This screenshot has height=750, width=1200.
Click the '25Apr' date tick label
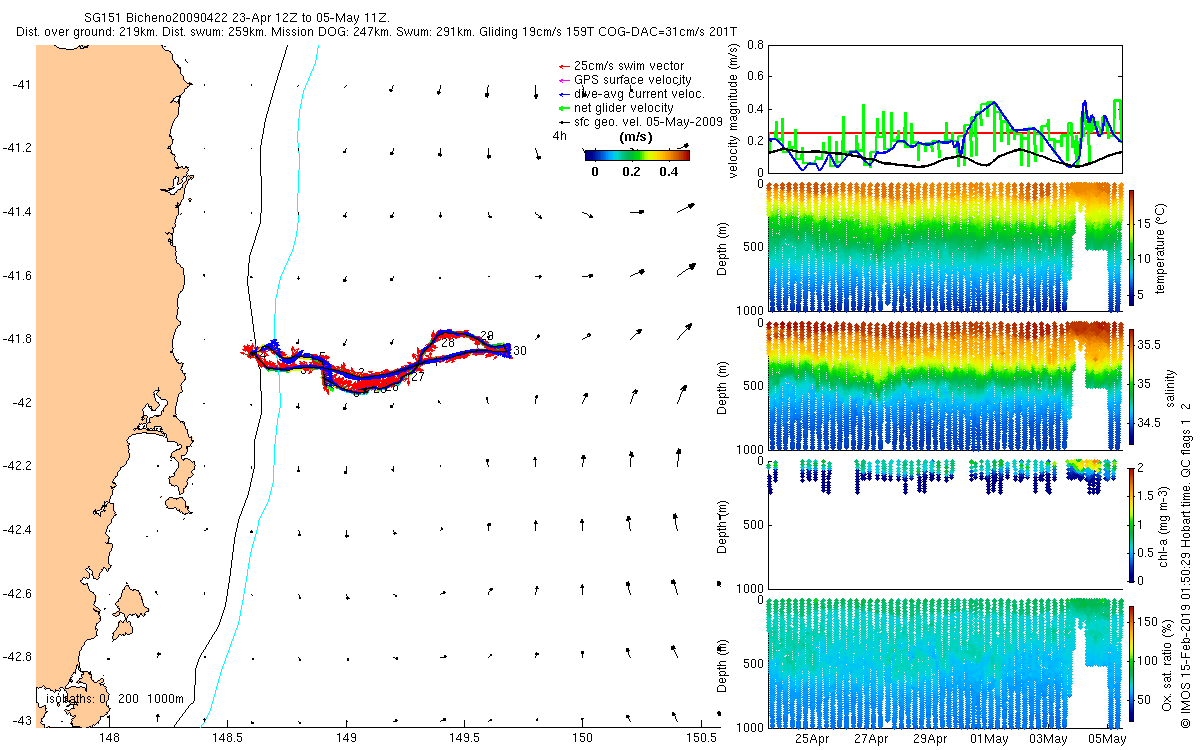(x=812, y=739)
